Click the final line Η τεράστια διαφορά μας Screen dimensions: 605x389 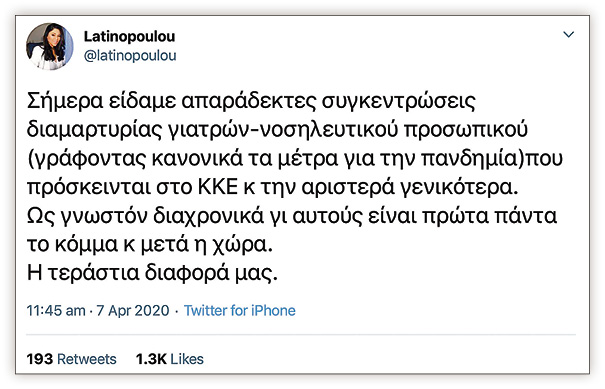(152, 273)
